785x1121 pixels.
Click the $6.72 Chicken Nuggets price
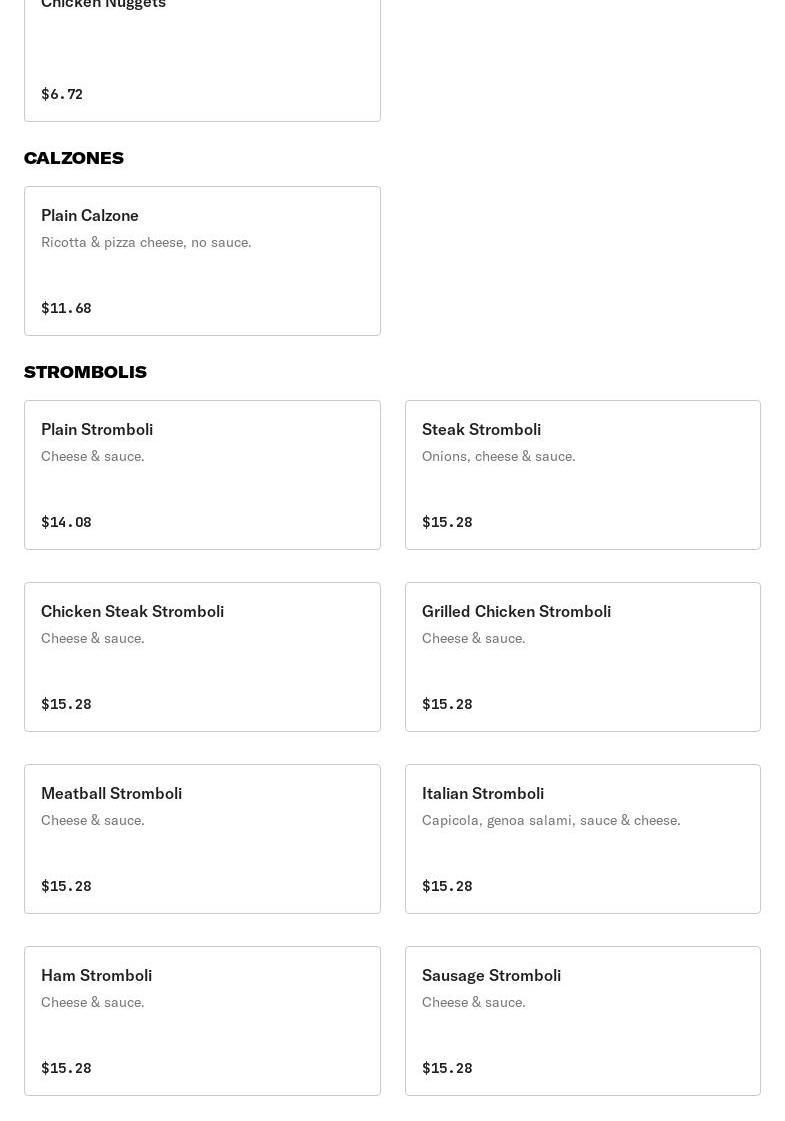(62, 94)
